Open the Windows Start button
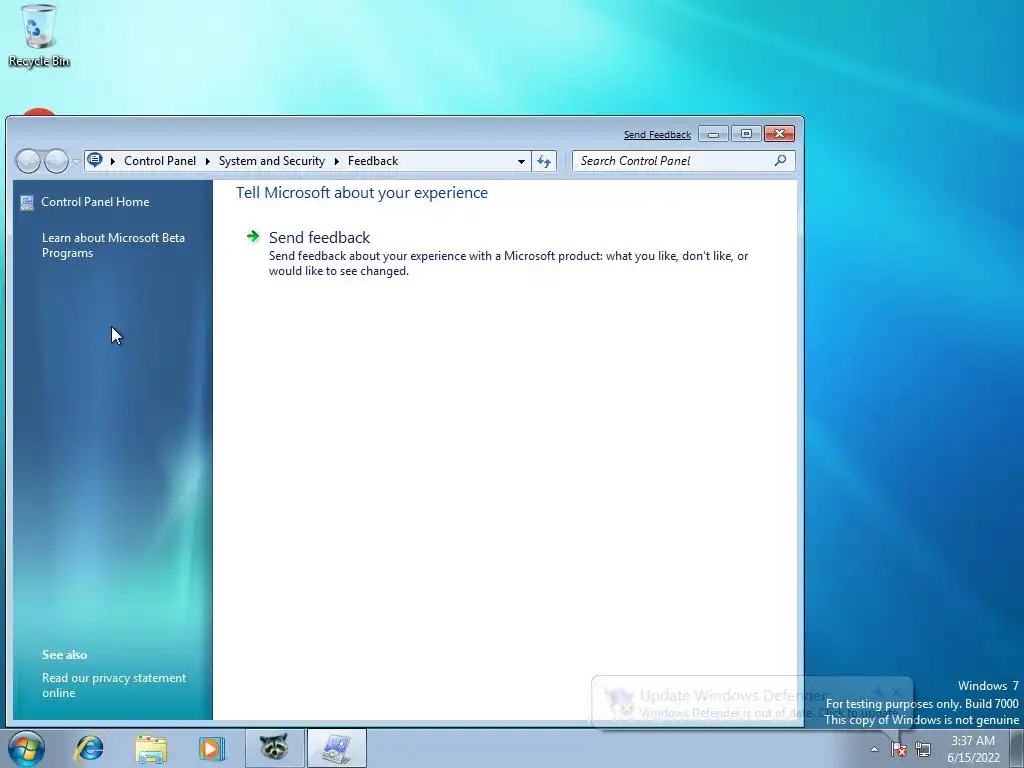1024x768 pixels. 27,748
